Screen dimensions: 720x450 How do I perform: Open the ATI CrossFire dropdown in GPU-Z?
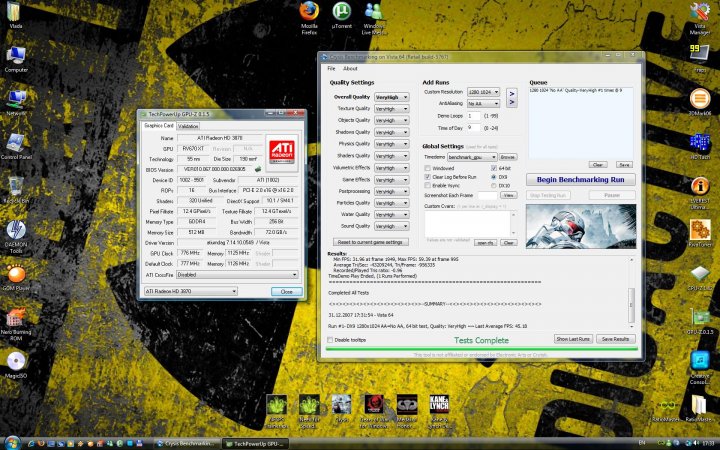(237, 275)
